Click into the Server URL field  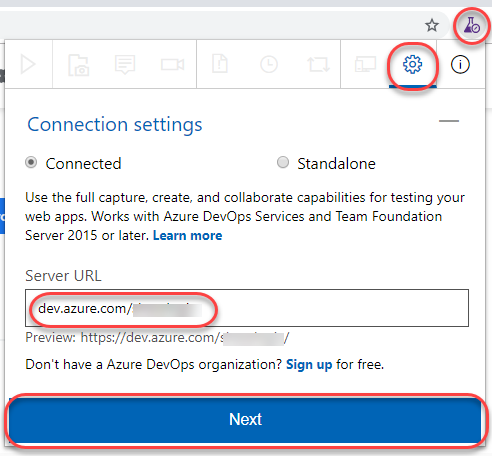[247, 308]
